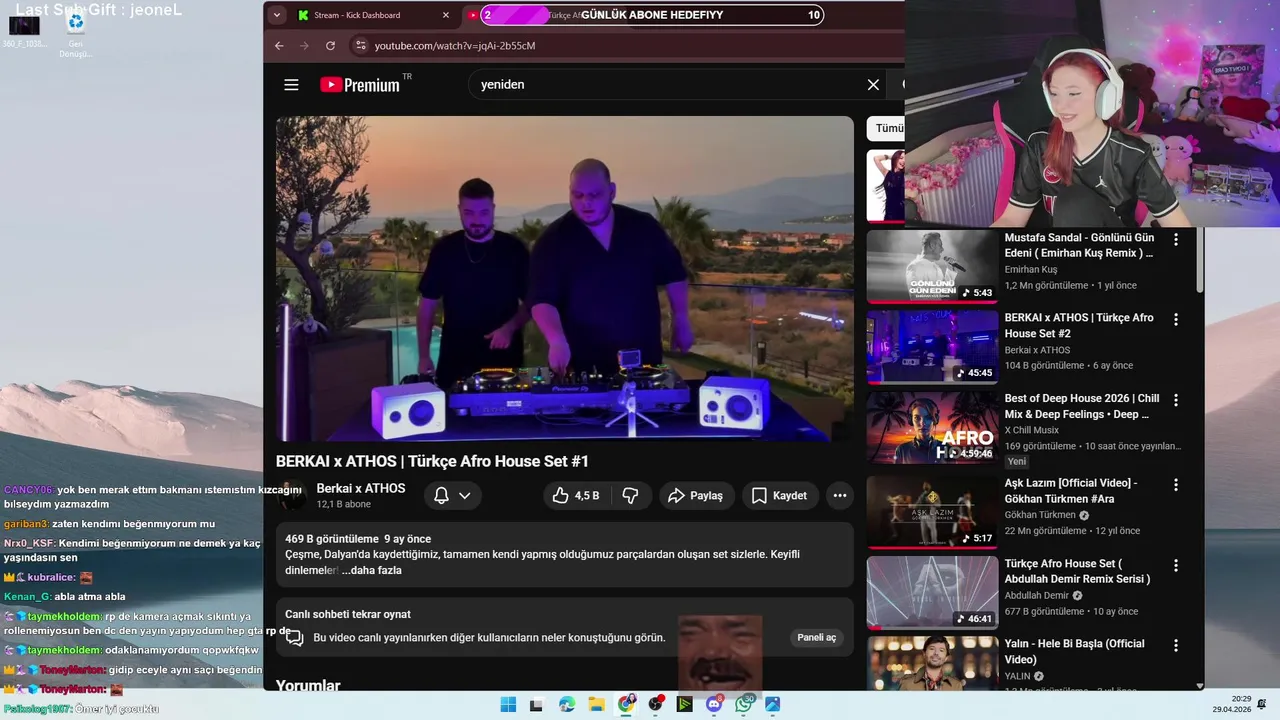Dislike the video with thumbs down

(630, 495)
